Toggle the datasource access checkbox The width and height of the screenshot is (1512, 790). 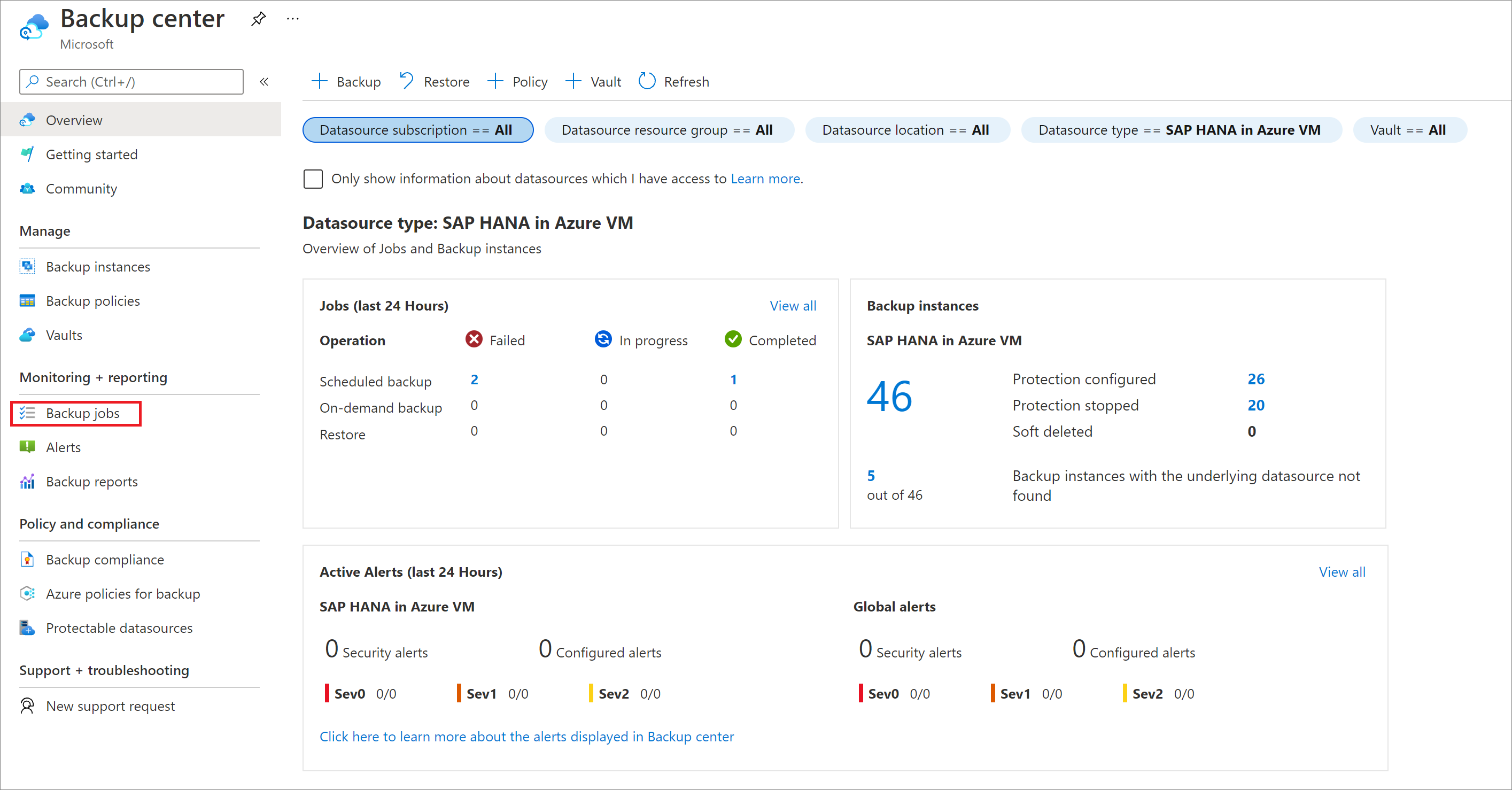[x=313, y=178]
